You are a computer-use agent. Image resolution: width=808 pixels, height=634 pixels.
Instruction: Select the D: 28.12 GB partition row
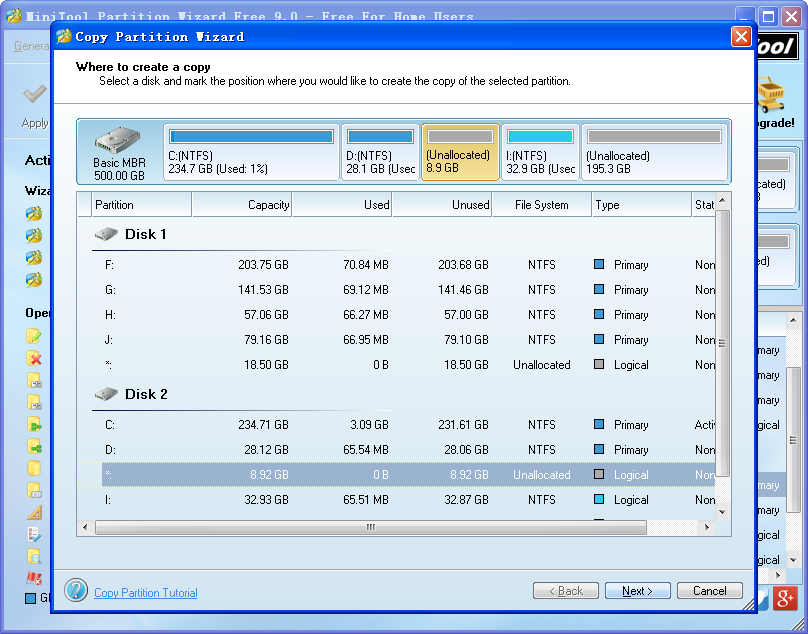tap(396, 450)
